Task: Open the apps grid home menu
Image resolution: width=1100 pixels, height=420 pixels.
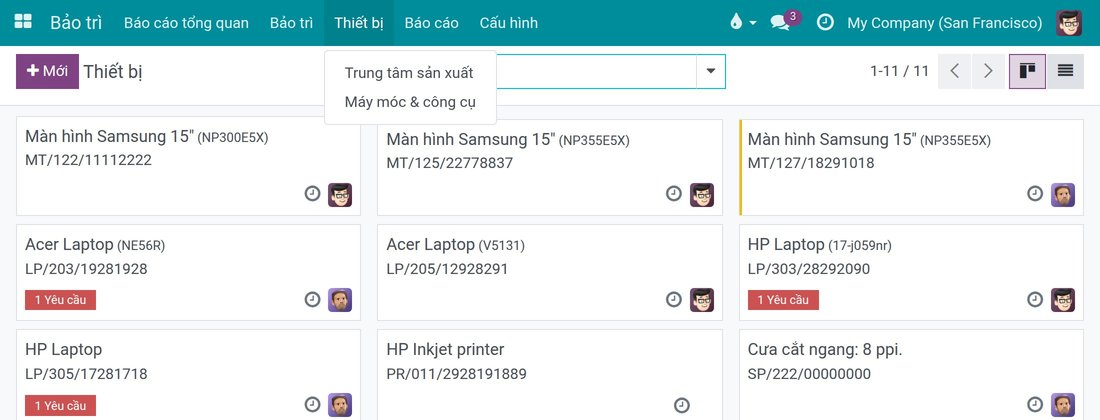Action: pyautogui.click(x=23, y=22)
